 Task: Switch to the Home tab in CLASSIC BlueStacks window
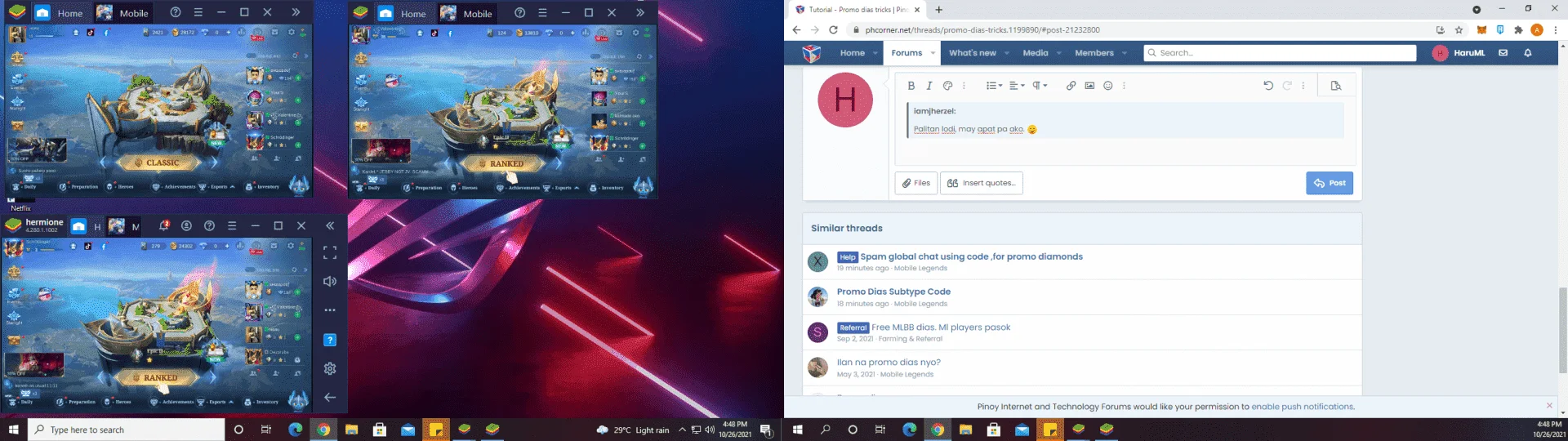(60, 13)
